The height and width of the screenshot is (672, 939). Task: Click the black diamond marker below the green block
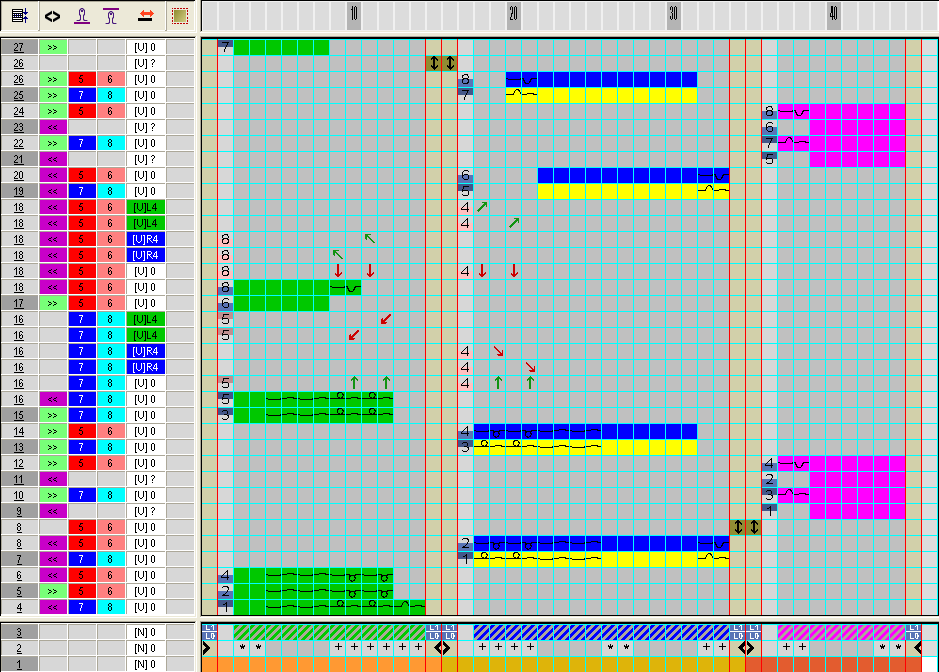[441, 648]
